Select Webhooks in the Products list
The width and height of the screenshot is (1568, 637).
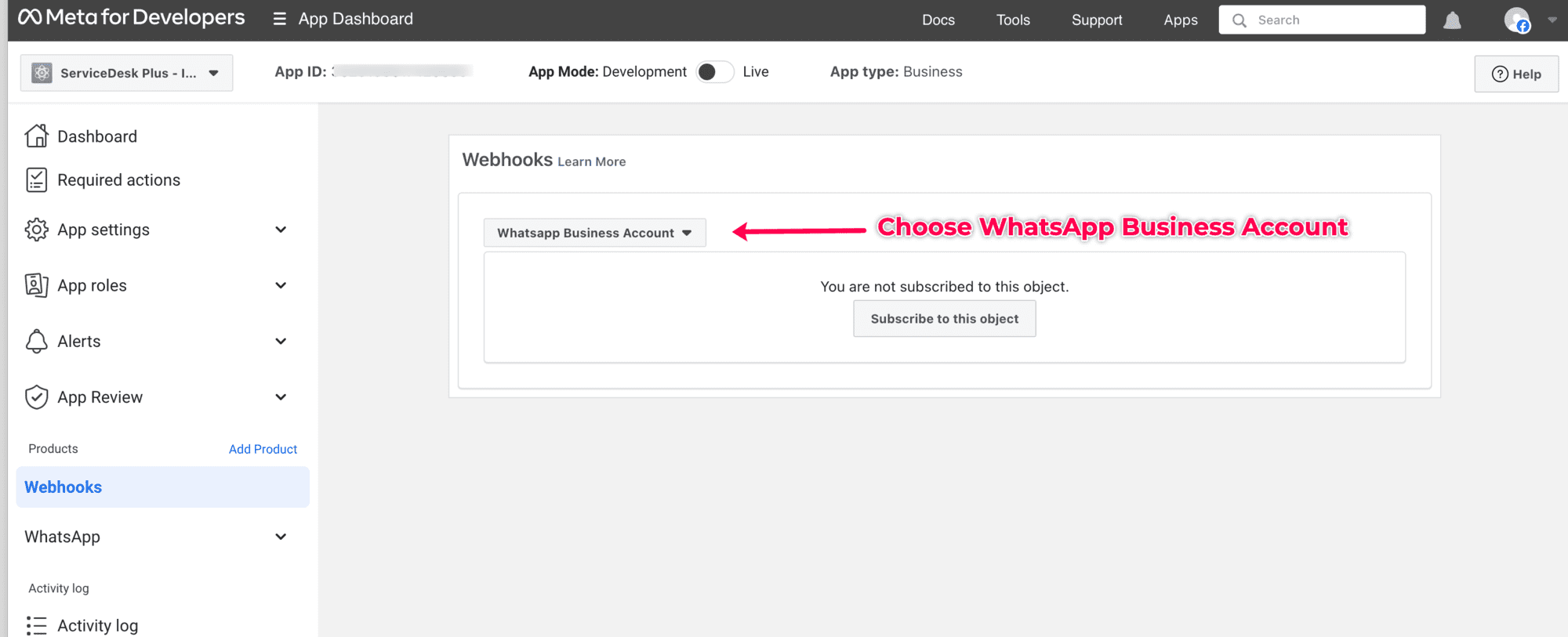(163, 487)
